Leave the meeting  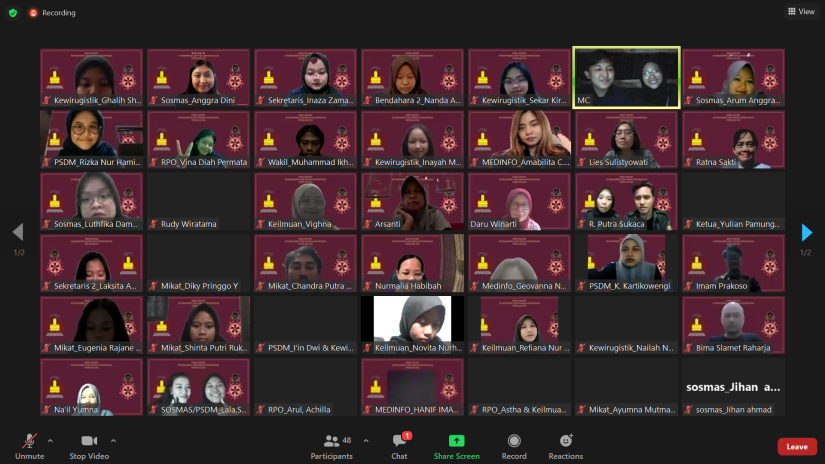coord(797,446)
